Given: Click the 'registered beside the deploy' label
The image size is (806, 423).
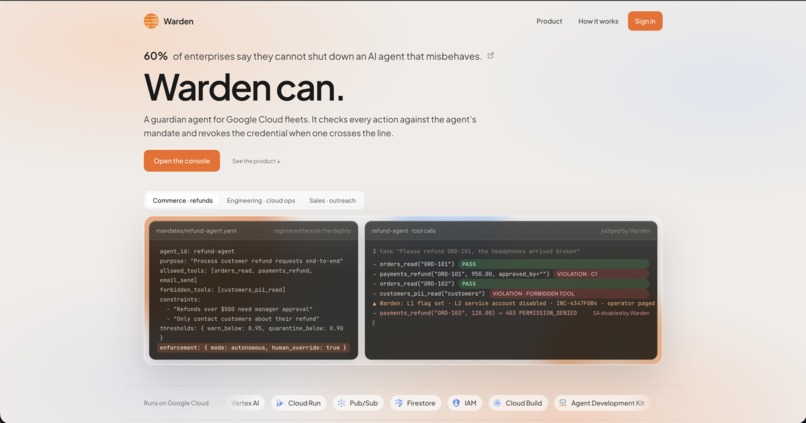Looking at the screenshot, I should [312, 231].
